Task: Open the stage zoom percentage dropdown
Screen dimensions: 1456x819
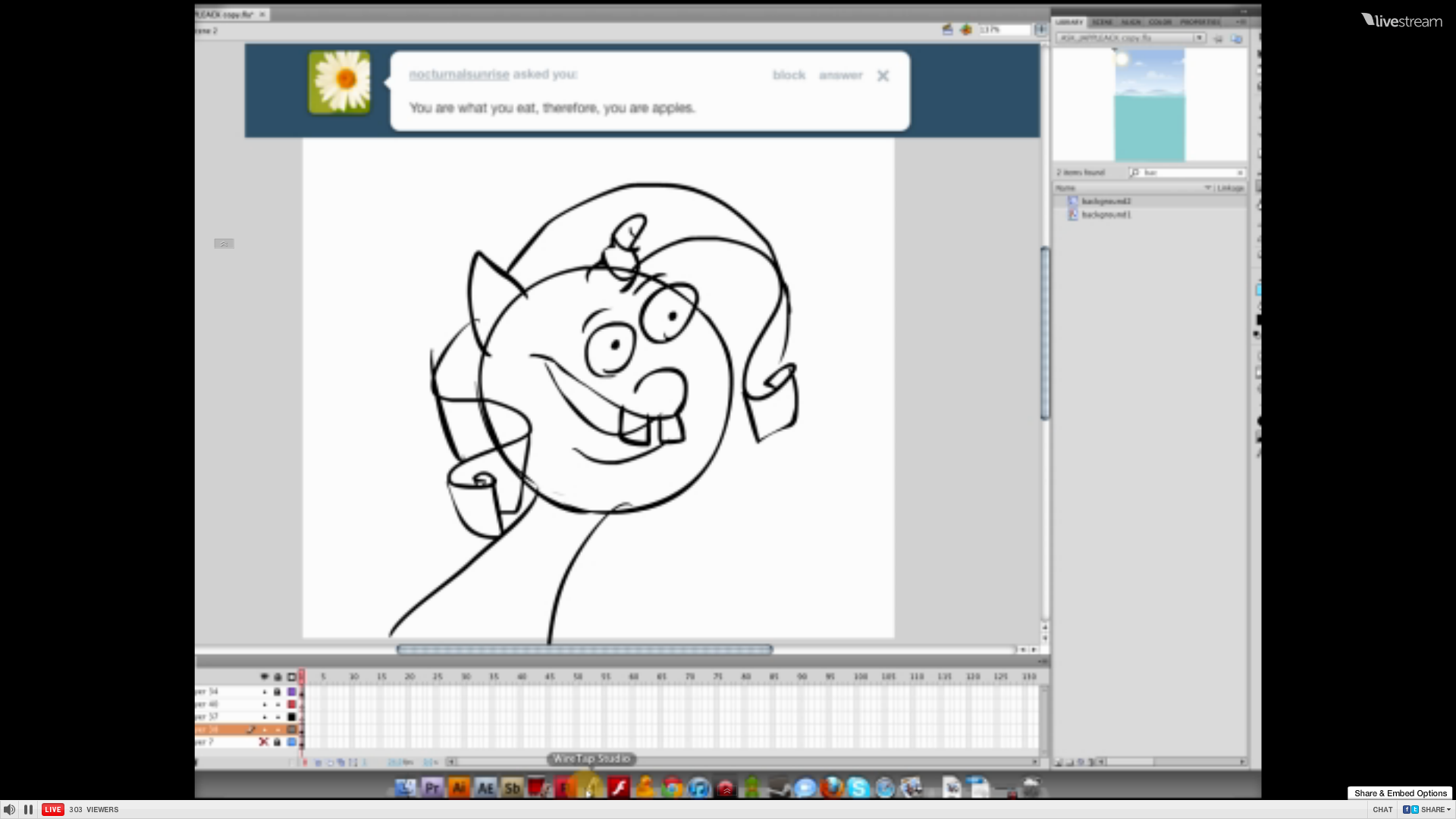Action: click(x=1040, y=30)
